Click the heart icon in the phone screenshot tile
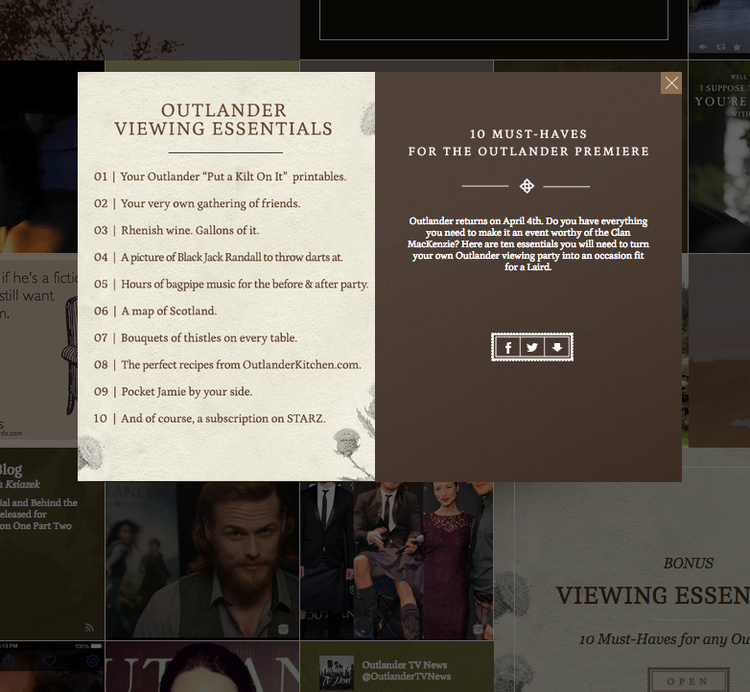The height and width of the screenshot is (692, 750). pos(49,661)
